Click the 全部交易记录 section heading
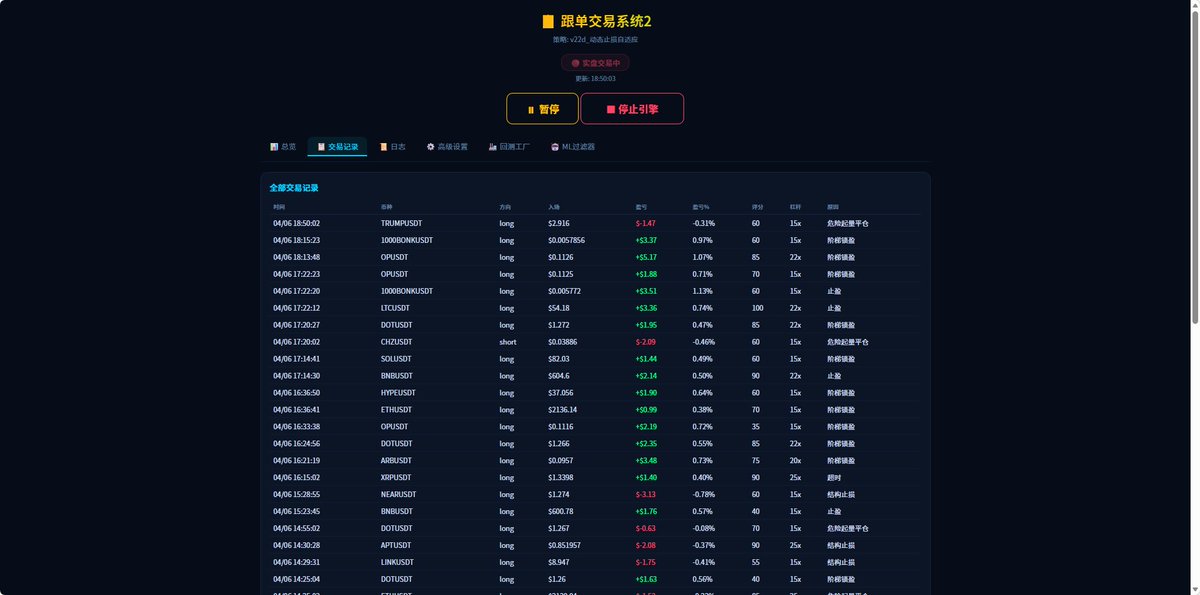The width and height of the screenshot is (1200, 595). pos(294,188)
